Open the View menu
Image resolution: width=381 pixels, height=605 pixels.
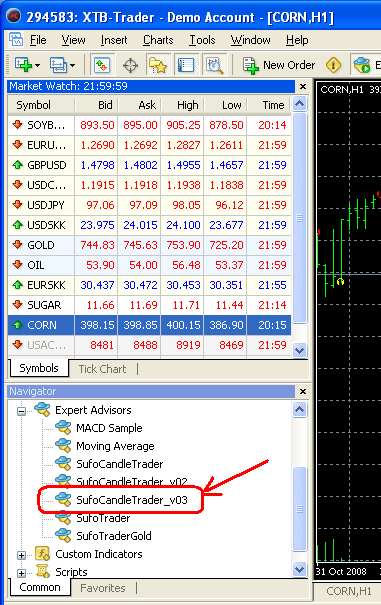73,40
